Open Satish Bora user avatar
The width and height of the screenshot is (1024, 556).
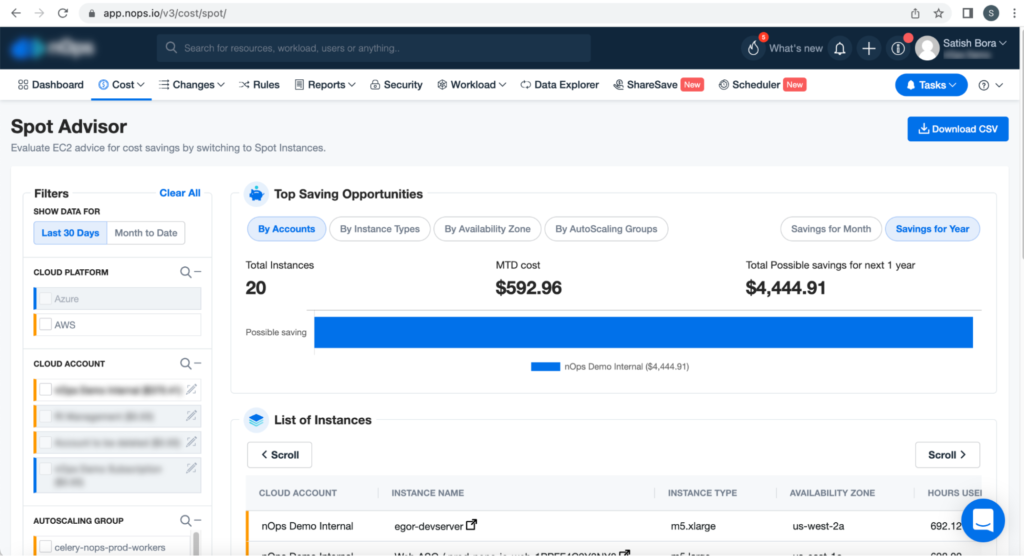click(x=927, y=48)
